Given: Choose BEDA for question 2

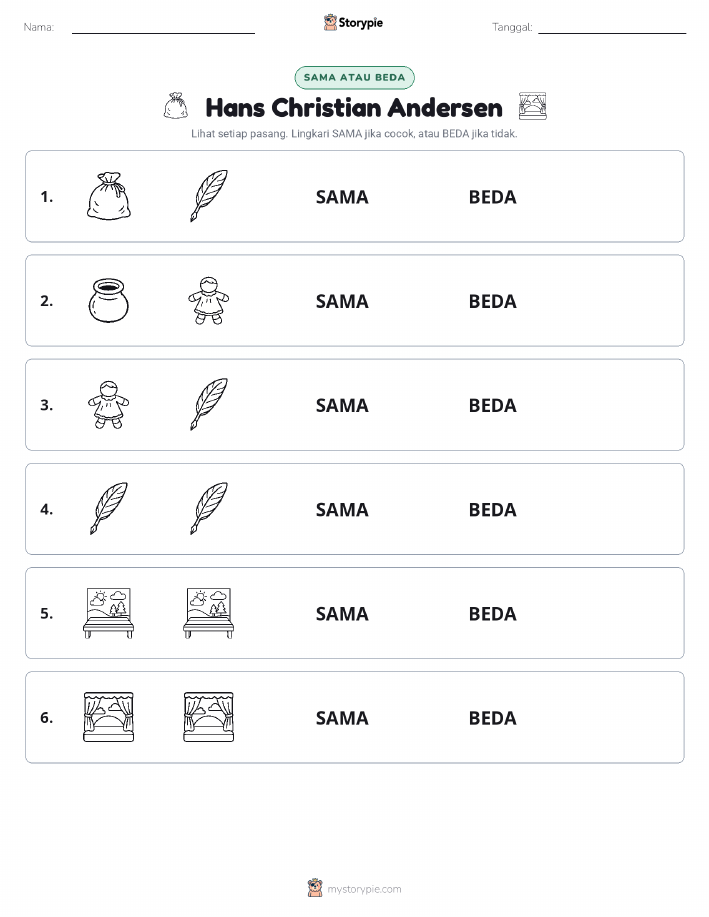Looking at the screenshot, I should (493, 301).
